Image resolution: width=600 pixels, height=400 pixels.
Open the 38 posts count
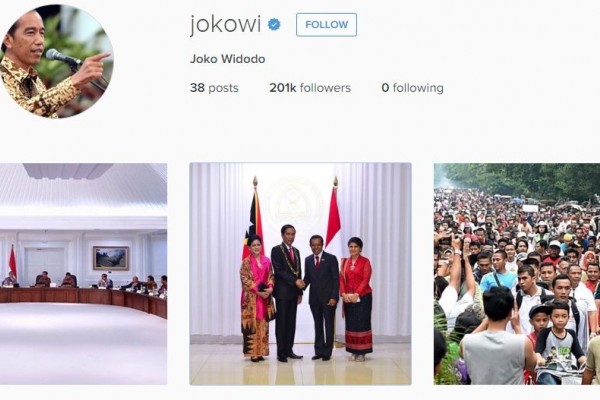pos(214,88)
